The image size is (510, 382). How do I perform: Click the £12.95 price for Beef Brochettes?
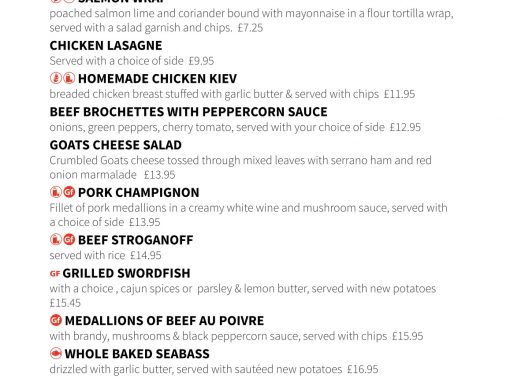405,127
